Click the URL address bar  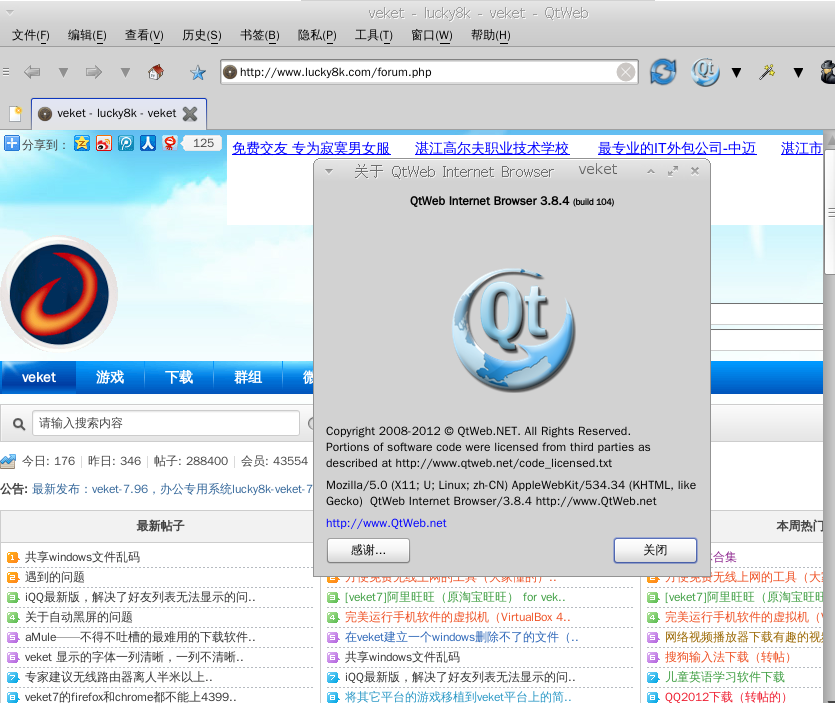[x=429, y=72]
